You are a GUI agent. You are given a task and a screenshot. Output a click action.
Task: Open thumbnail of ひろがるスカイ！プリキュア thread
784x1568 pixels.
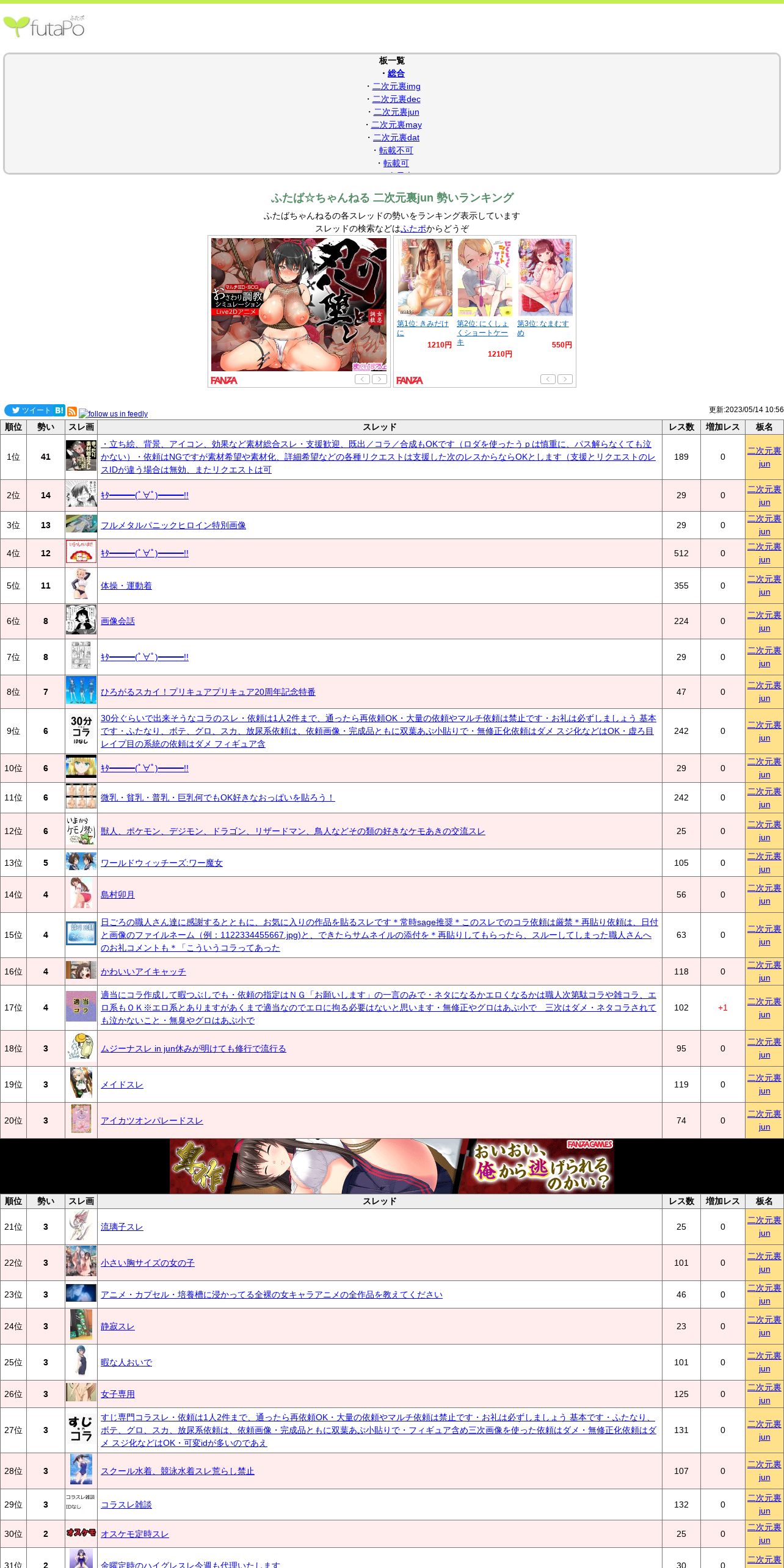tap(81, 691)
